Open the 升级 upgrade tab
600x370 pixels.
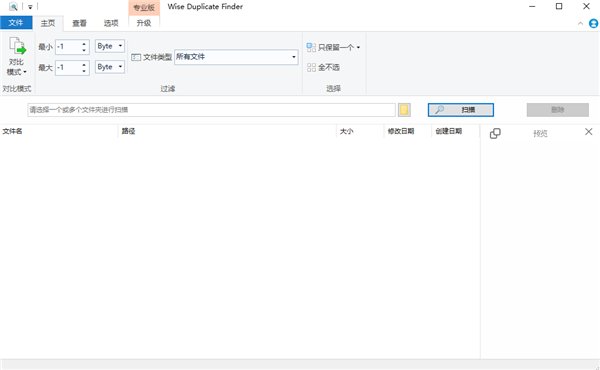coord(144,23)
